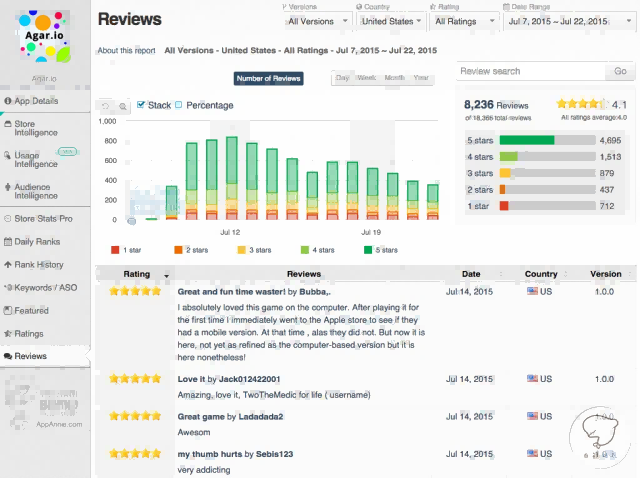Click the 4,695 five-star count
The width and height of the screenshot is (640, 478).
pyautogui.click(x=610, y=140)
